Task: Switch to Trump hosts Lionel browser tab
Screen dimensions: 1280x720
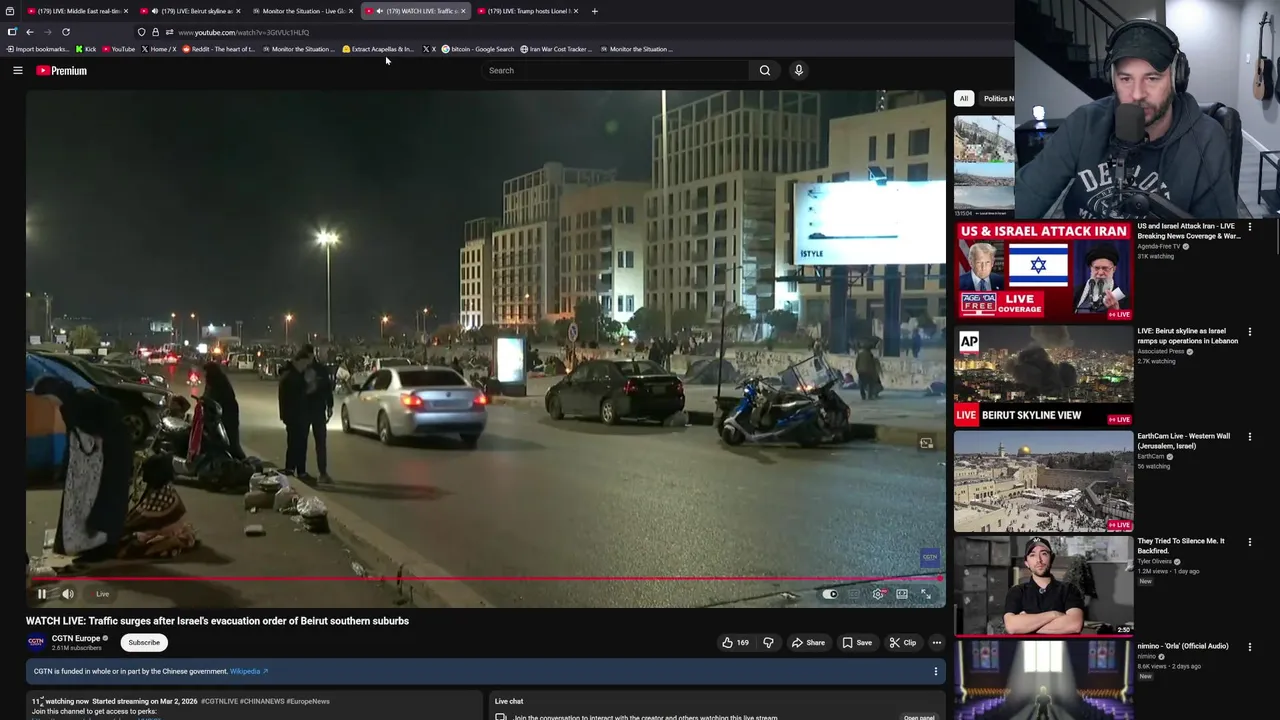Action: [528, 11]
